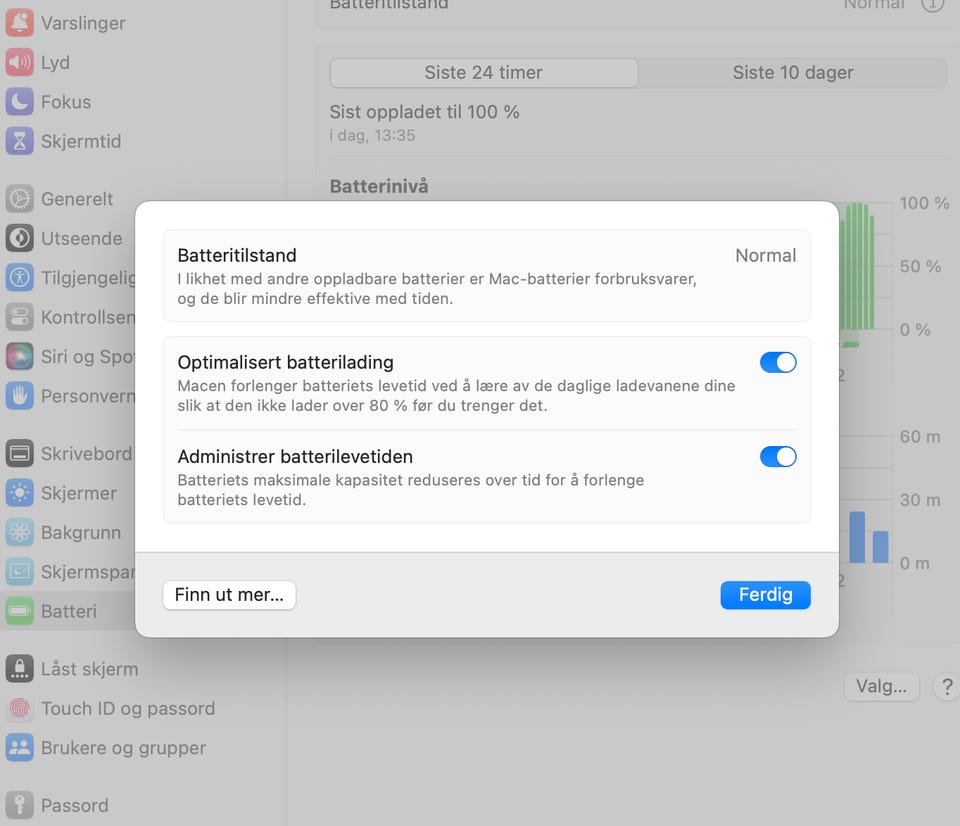Click the Finn ut mer... button
The height and width of the screenshot is (826, 960).
230,595
